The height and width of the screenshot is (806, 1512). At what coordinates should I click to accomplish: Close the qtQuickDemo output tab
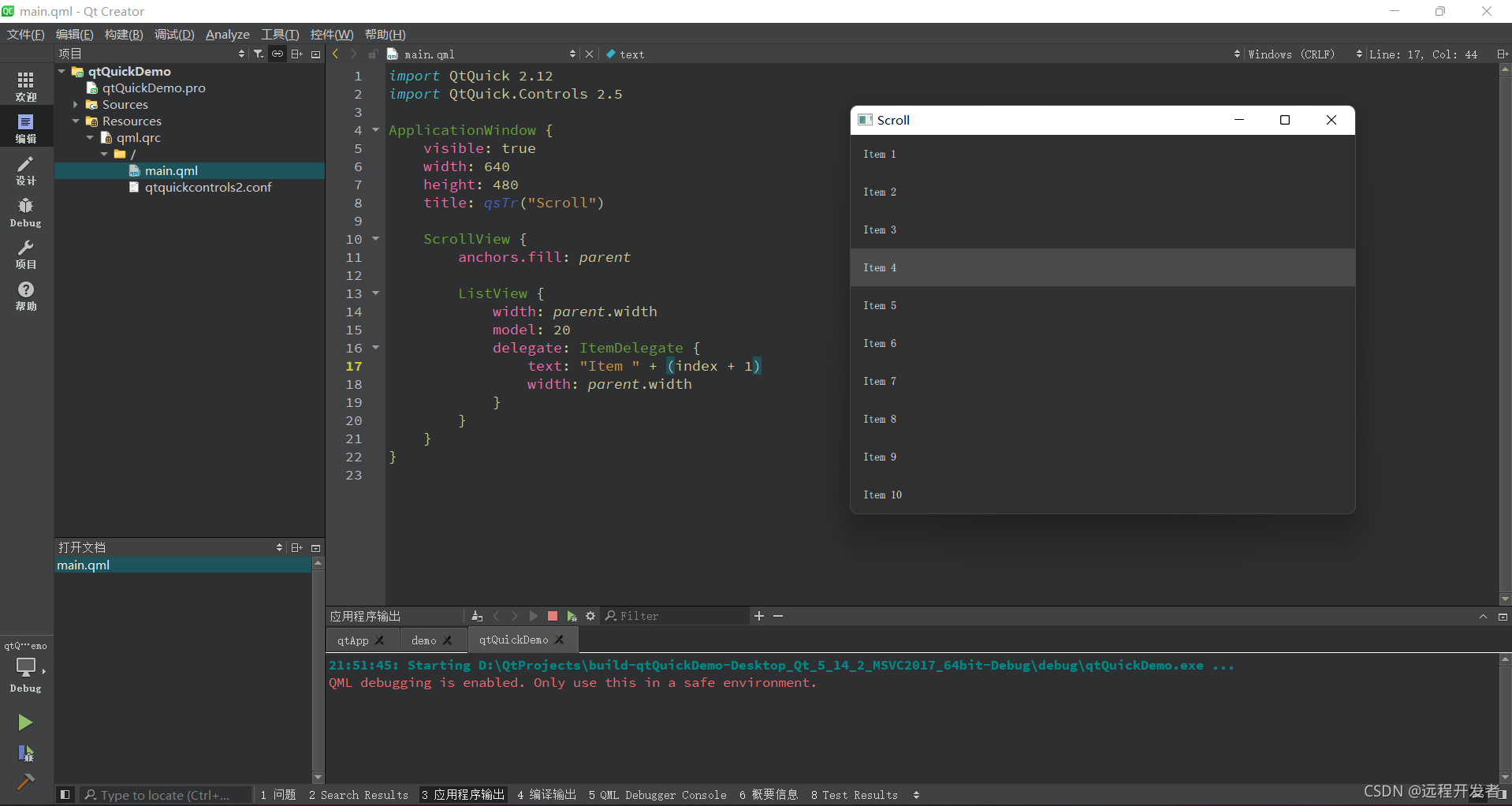tap(560, 640)
